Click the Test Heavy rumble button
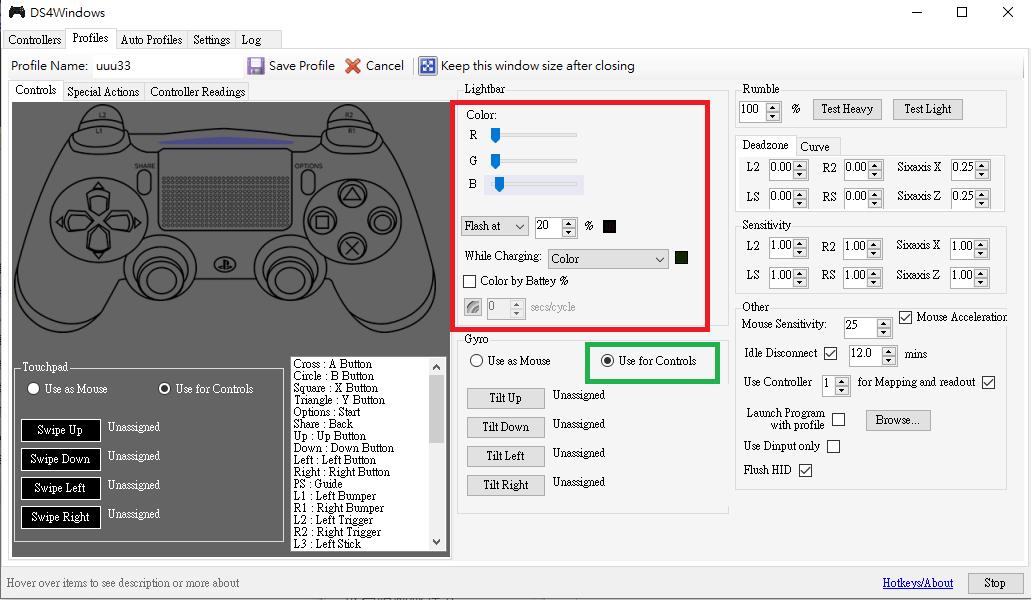Image resolution: width=1032 pixels, height=600 pixels. pos(847,109)
